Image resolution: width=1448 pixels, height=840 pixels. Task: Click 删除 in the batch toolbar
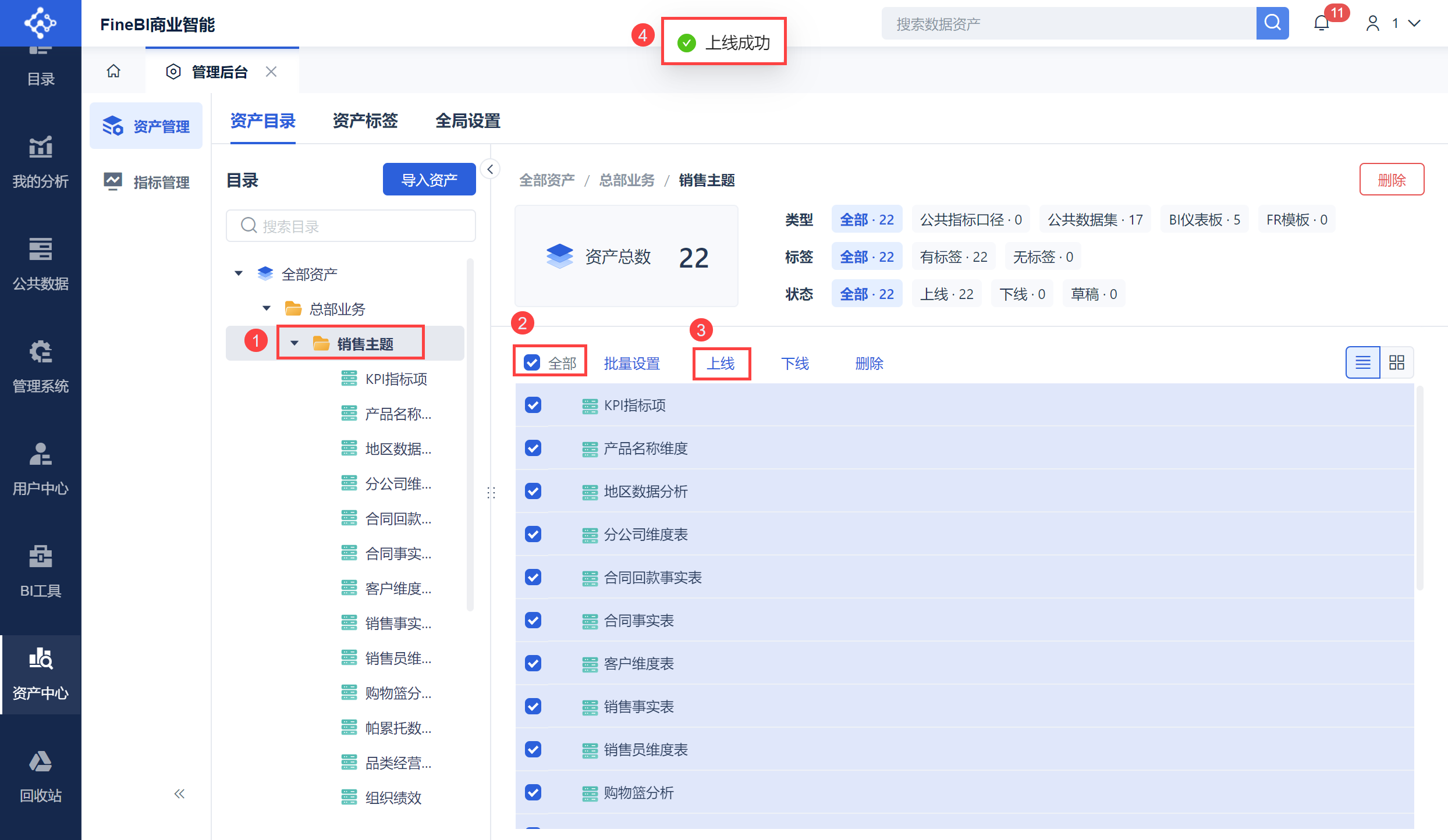[x=869, y=364]
